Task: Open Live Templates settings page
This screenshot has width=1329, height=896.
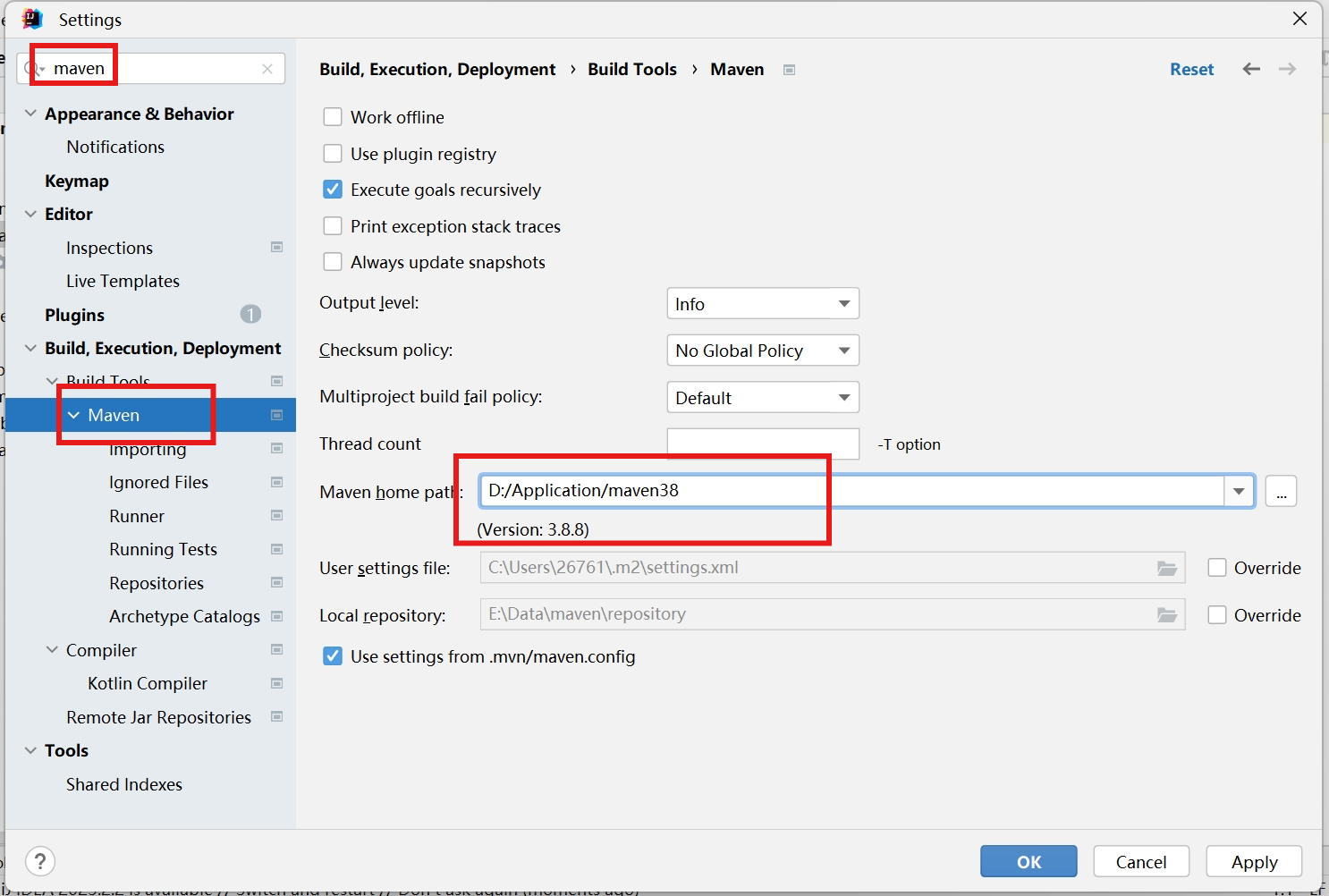Action: [123, 281]
